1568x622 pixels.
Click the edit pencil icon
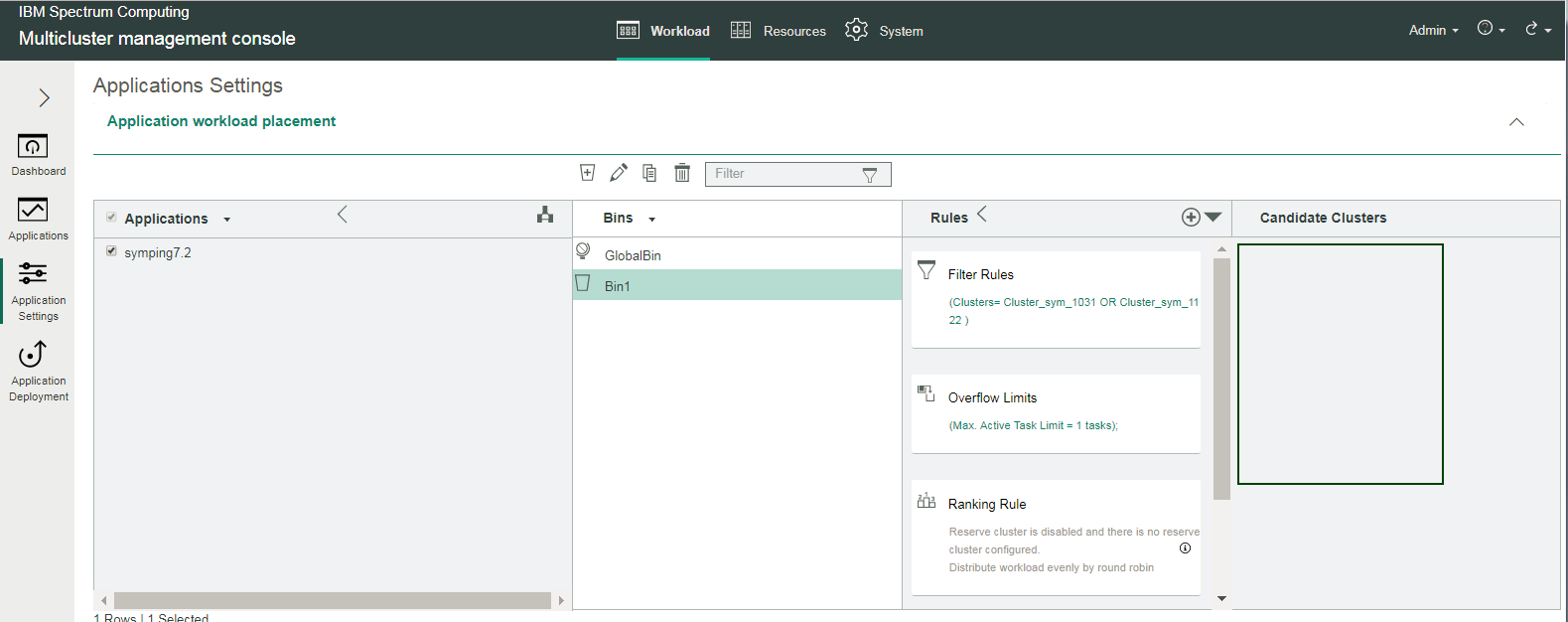[x=619, y=173]
